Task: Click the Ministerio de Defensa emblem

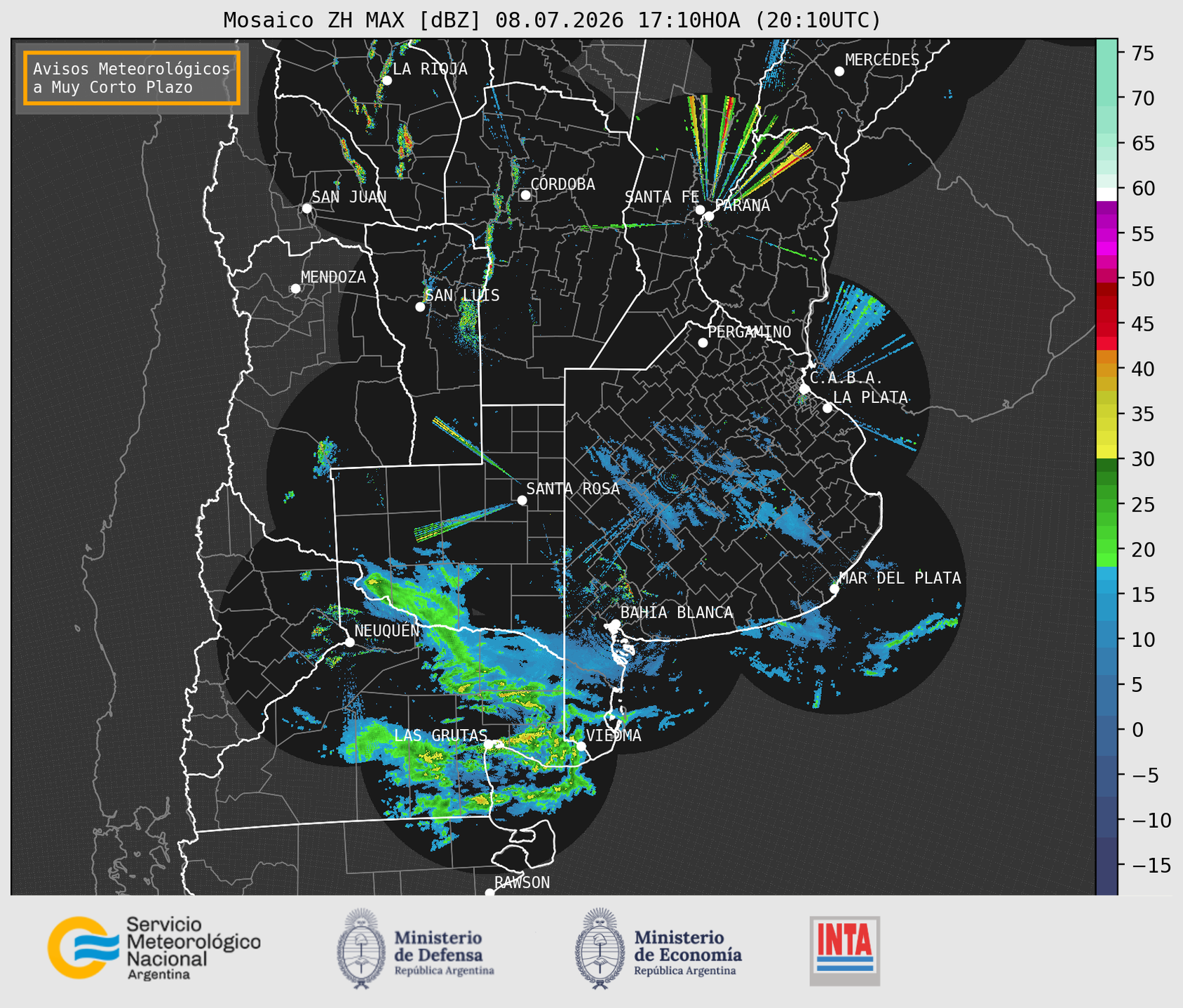Action: [x=360, y=949]
